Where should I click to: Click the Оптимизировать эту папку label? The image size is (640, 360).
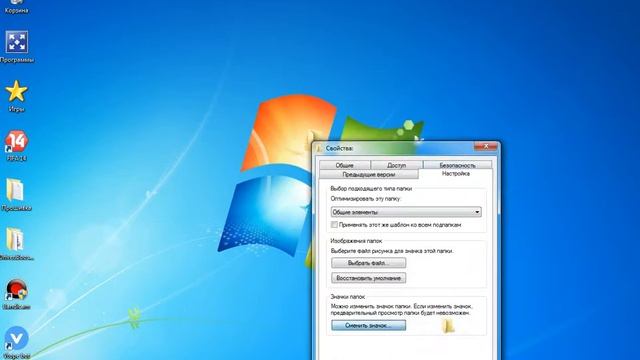point(366,199)
